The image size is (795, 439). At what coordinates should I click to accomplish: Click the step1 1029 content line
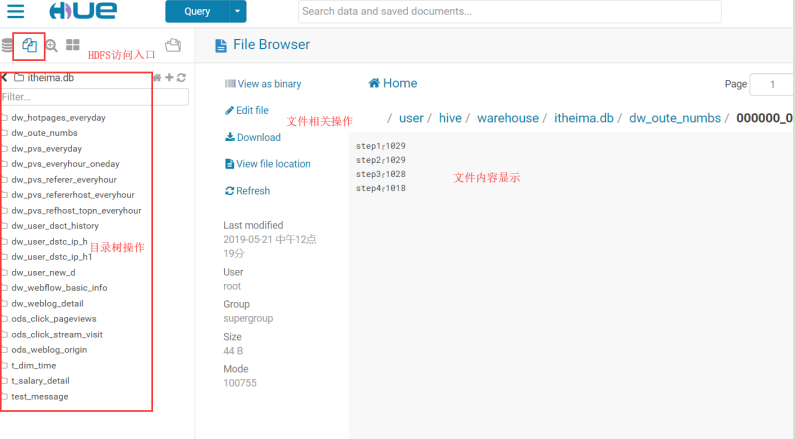(381, 146)
